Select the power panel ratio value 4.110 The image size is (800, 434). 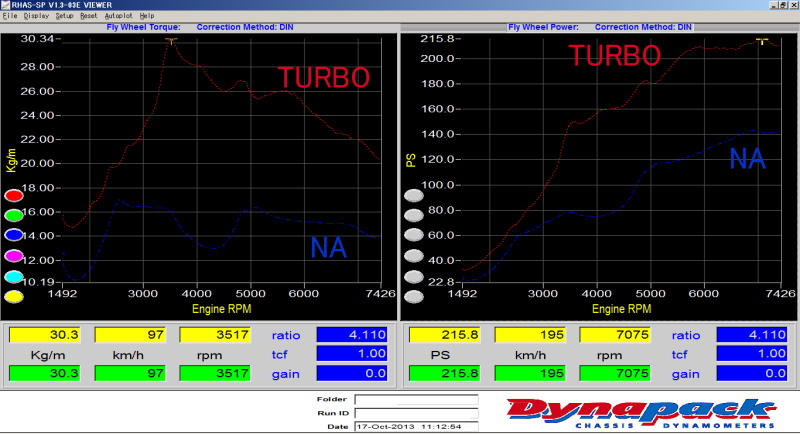tap(752, 335)
